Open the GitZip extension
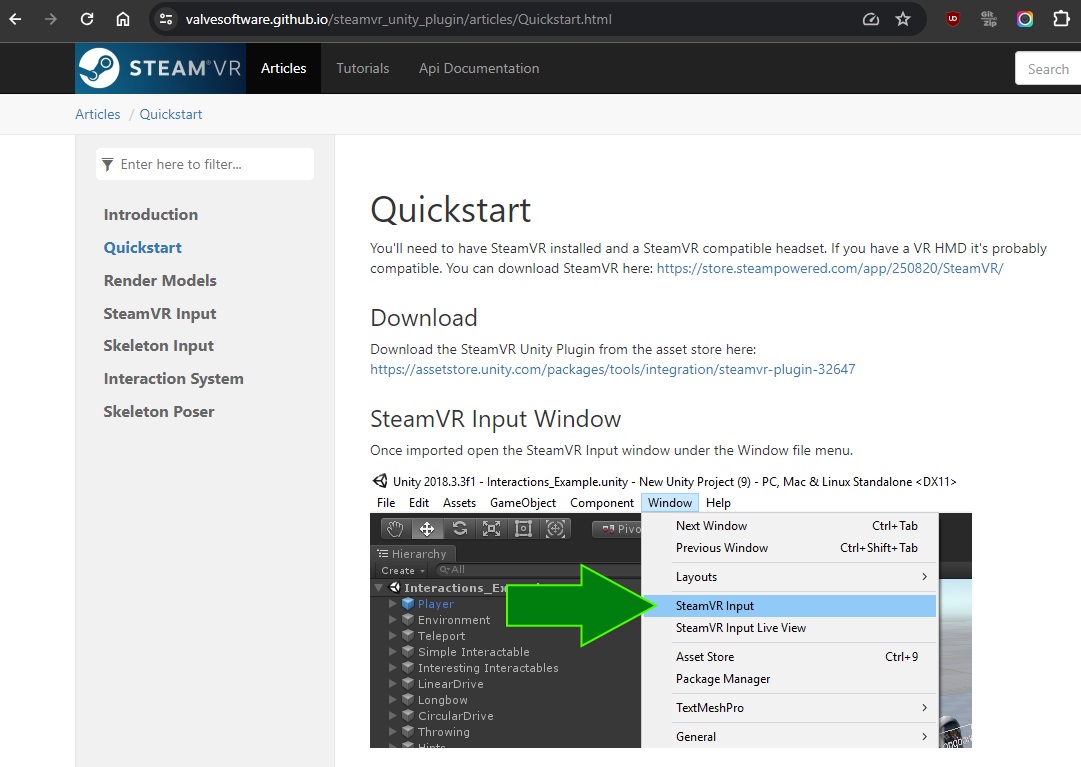1081x767 pixels. tap(989, 19)
